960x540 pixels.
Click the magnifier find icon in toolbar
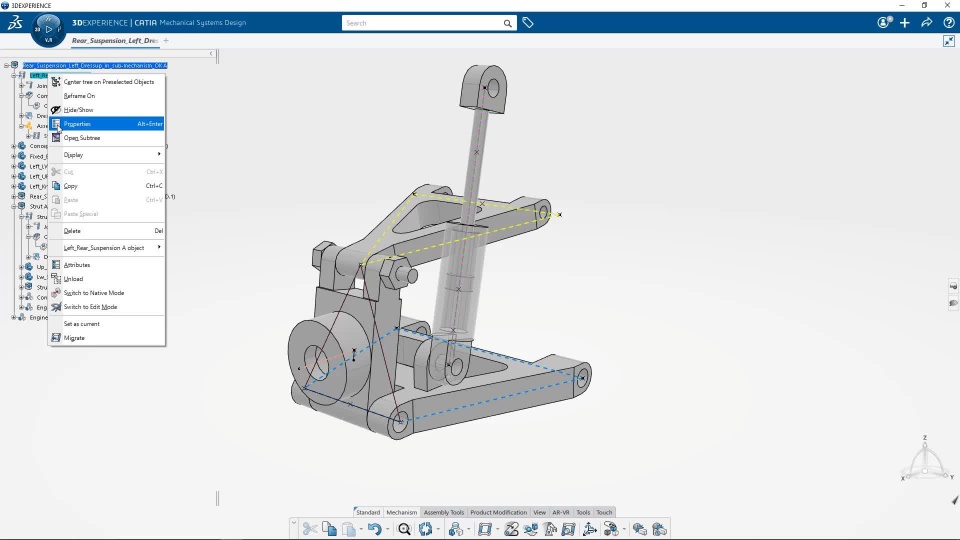tap(404, 529)
